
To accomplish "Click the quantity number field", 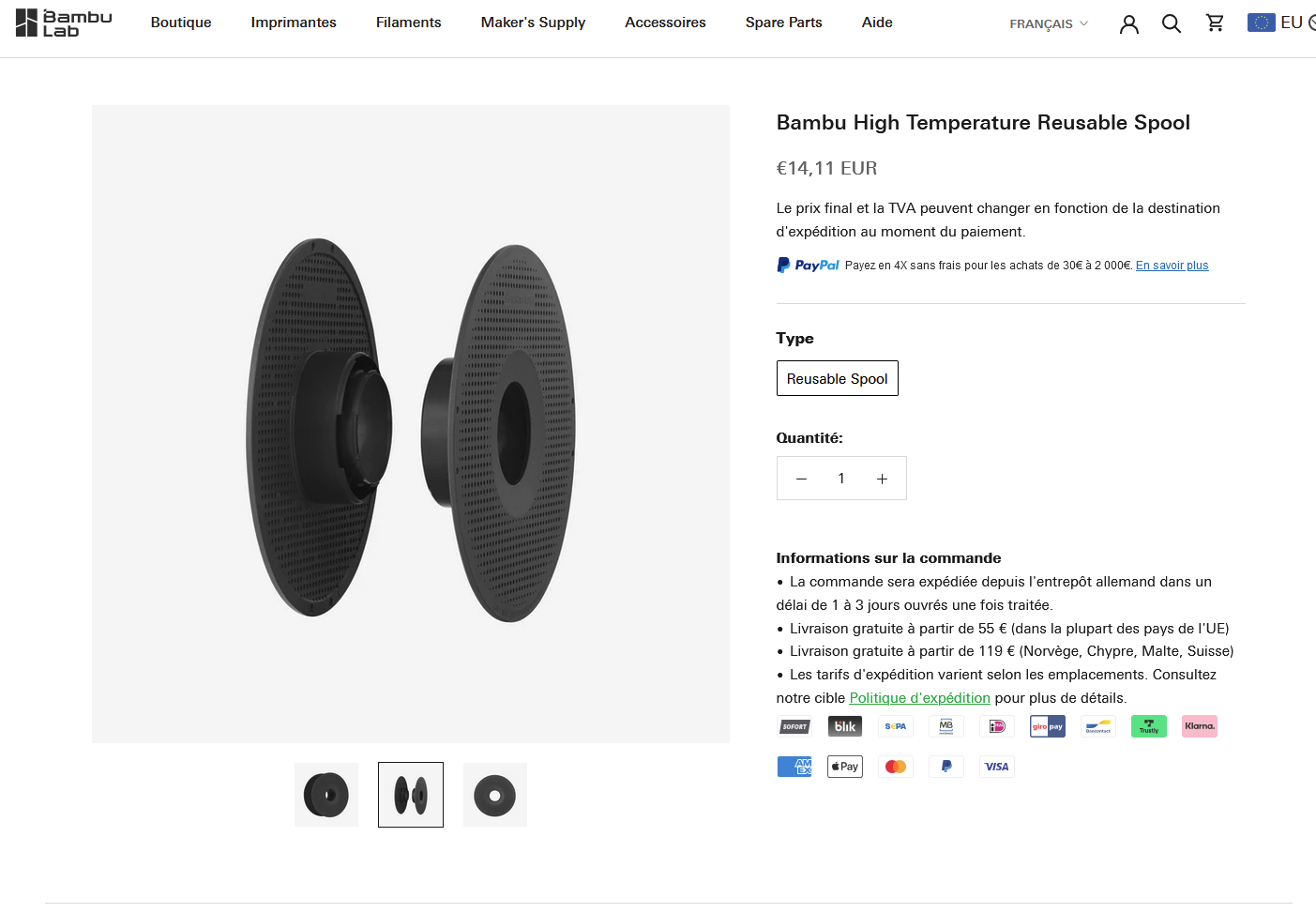I will click(x=841, y=479).
